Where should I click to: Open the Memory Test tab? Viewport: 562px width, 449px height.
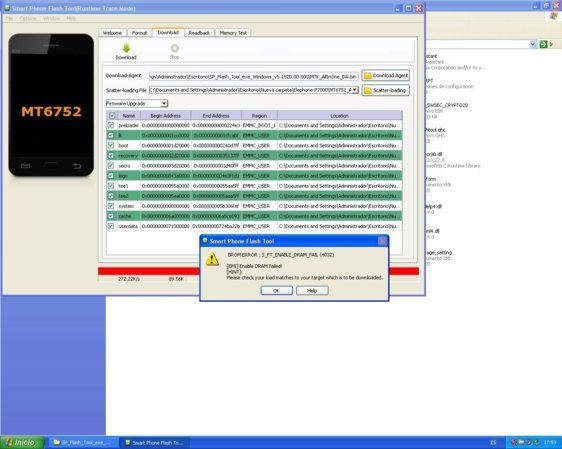pos(233,33)
